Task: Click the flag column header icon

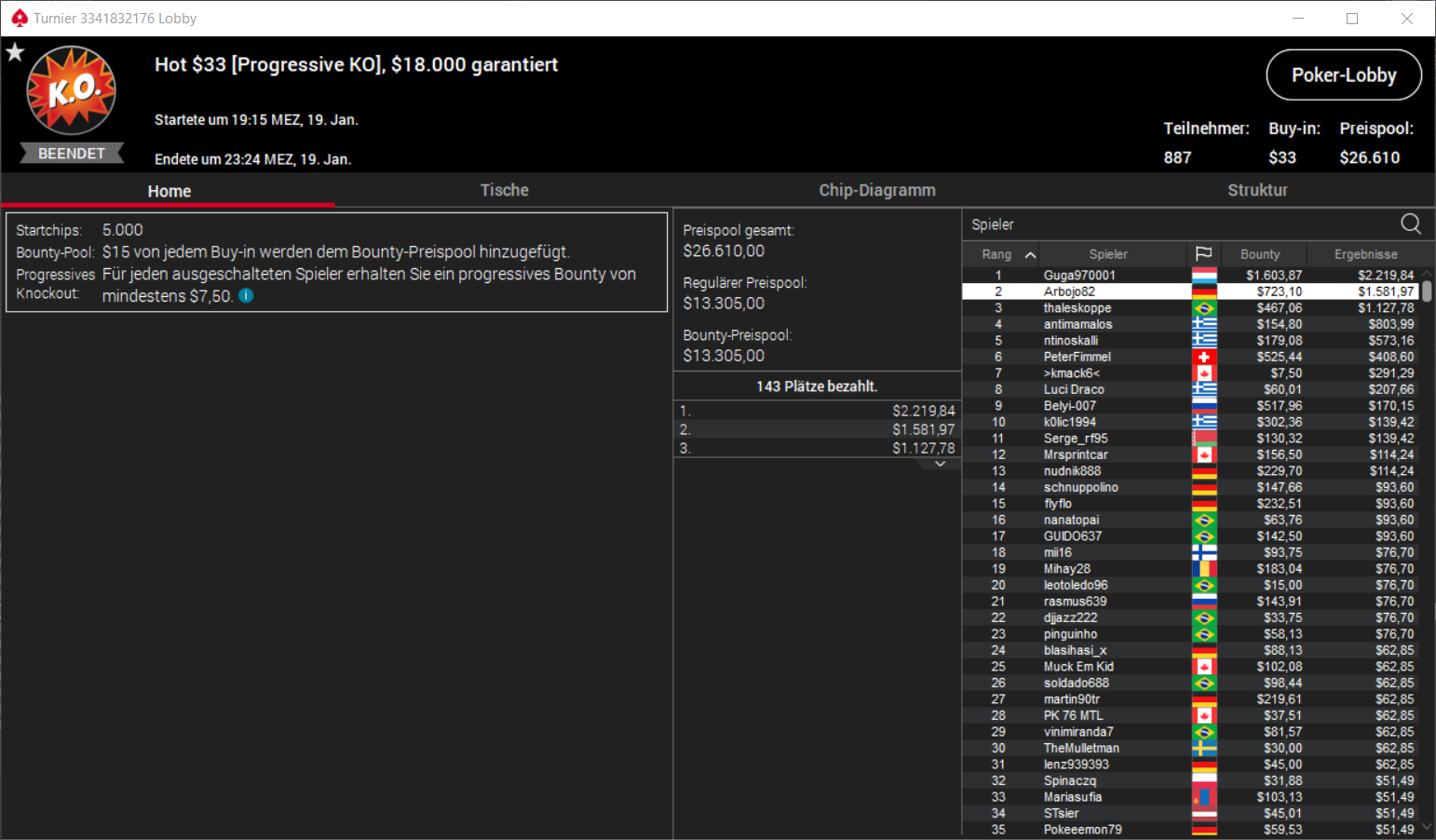Action: point(1203,254)
